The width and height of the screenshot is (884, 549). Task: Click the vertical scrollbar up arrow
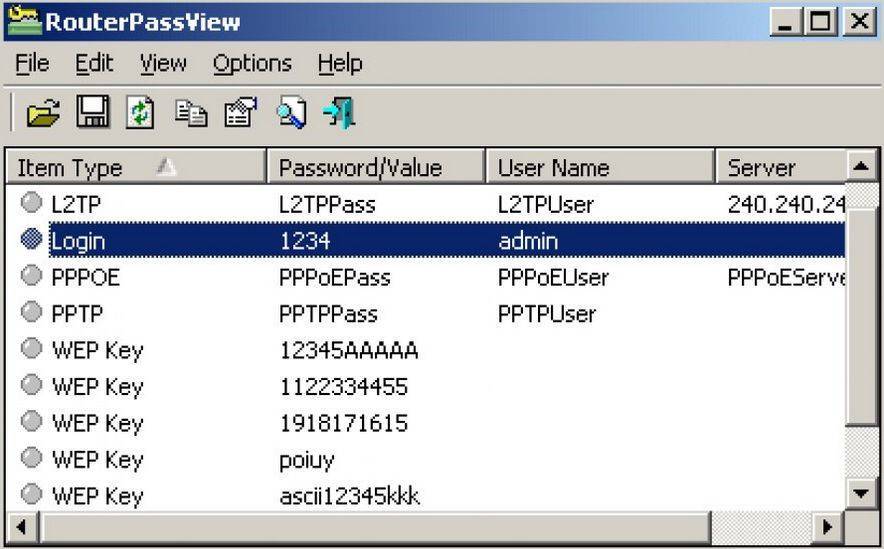point(861,167)
